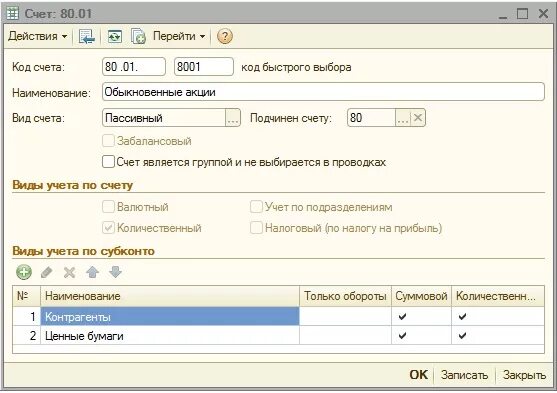
Task: Open the Подчинен счету selection button
Action: (403, 118)
